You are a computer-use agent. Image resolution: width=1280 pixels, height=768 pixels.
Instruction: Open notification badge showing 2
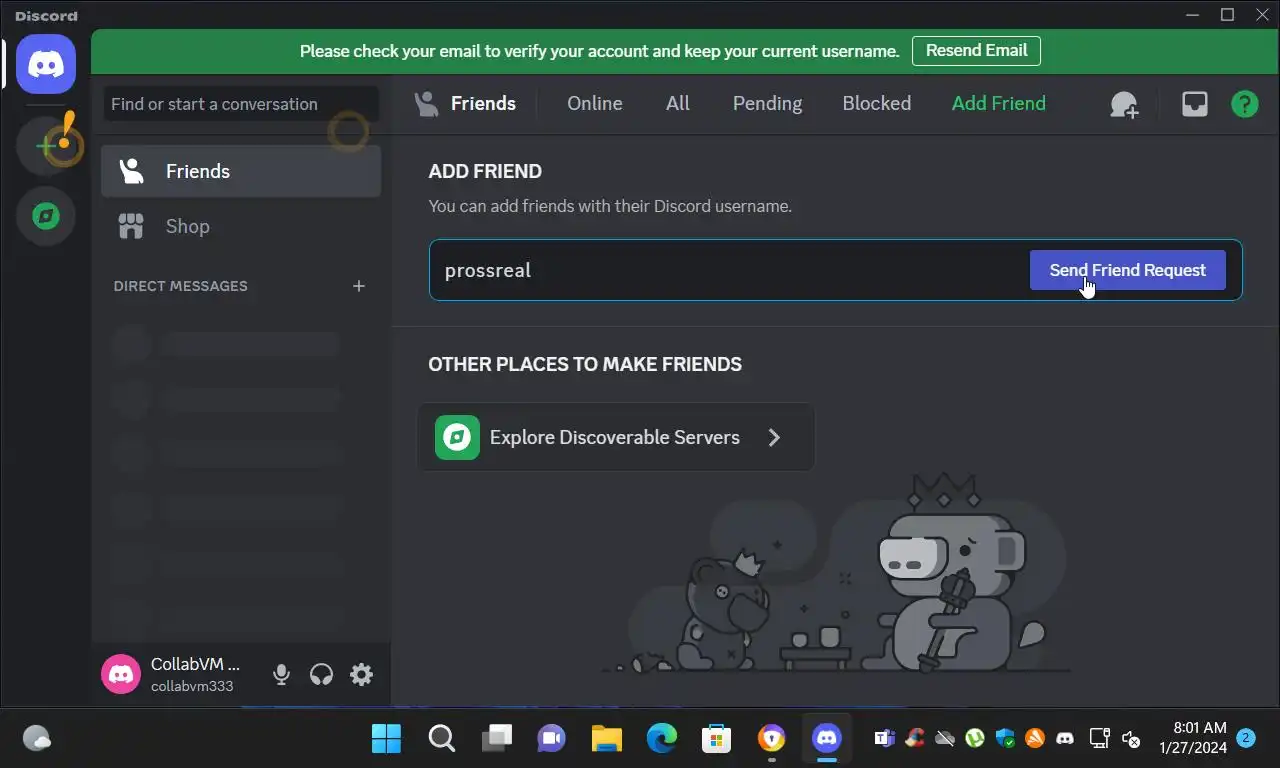1246,738
